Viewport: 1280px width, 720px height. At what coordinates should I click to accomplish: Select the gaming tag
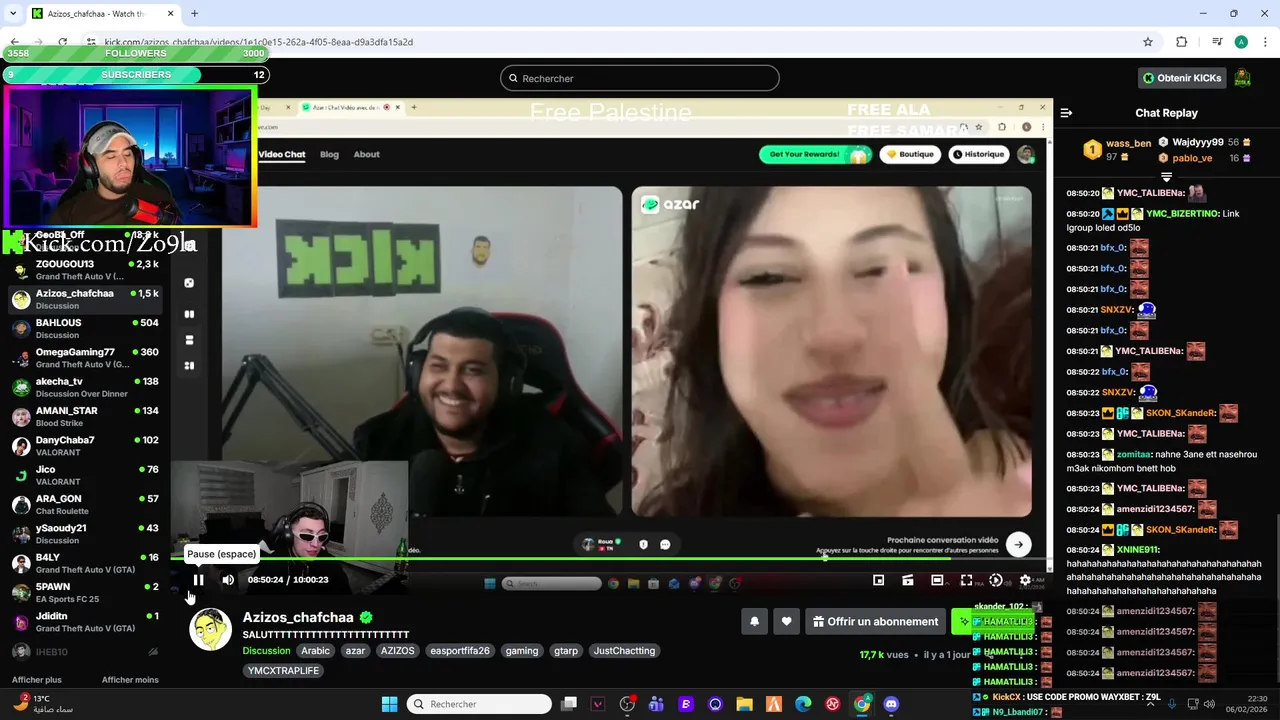(x=522, y=650)
